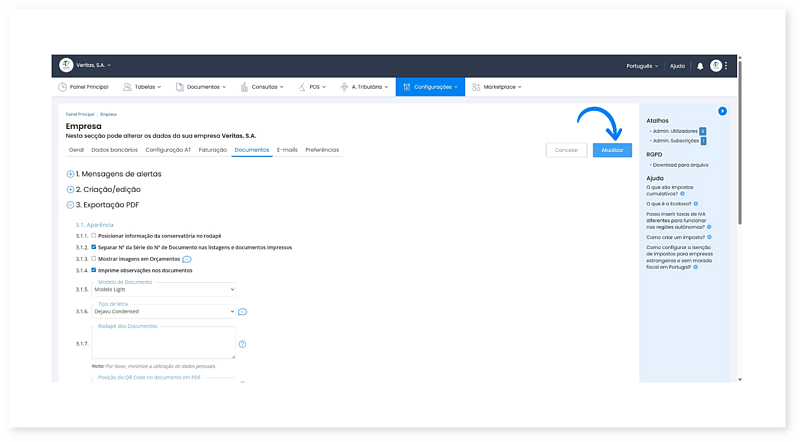Click the Cancelar button
The width and height of the screenshot is (800, 442).
[x=566, y=150]
